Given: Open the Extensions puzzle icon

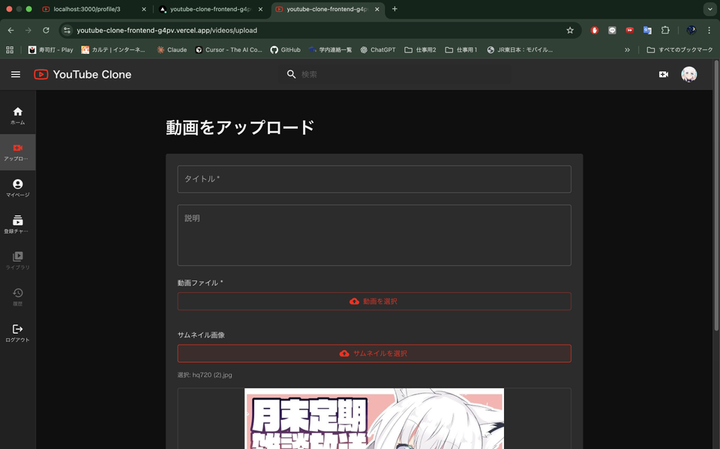Looking at the screenshot, I should [x=665, y=30].
